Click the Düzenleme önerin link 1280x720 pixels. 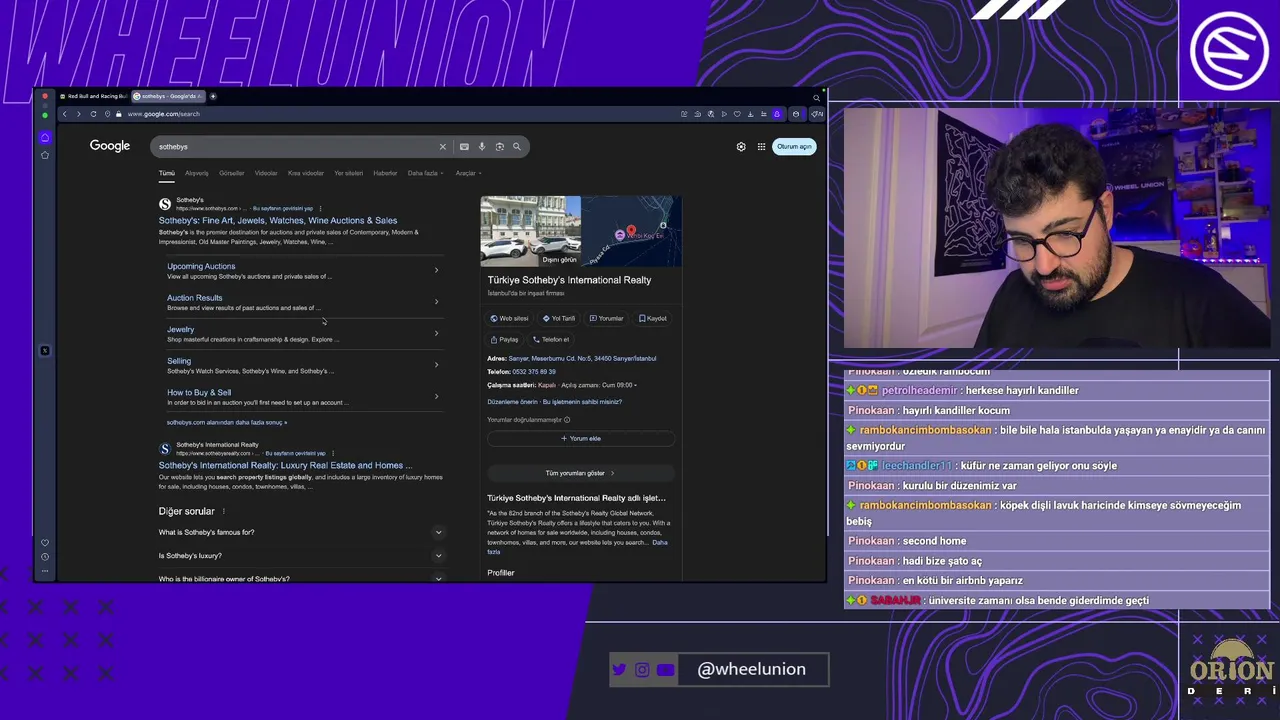(512, 402)
